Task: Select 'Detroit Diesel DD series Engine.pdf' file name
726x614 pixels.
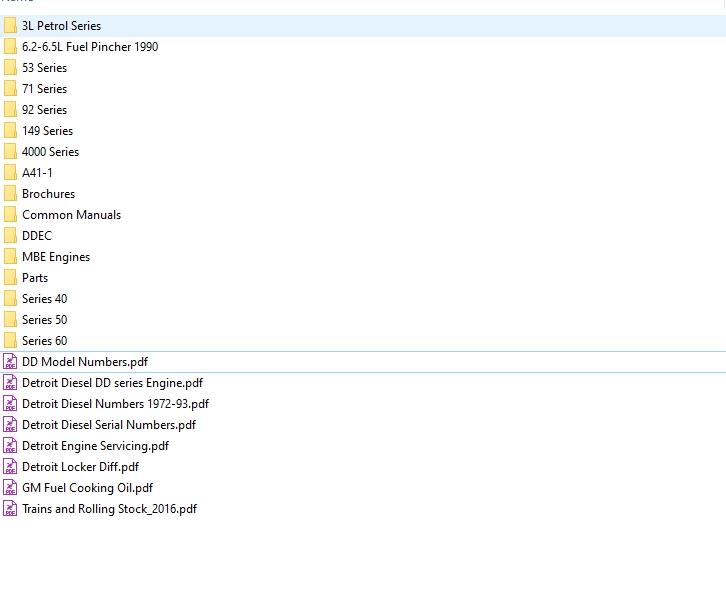Action: [x=113, y=382]
